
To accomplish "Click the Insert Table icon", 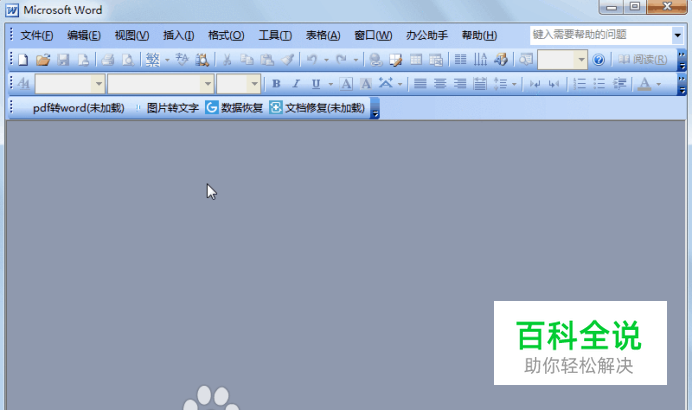I will tap(416, 60).
